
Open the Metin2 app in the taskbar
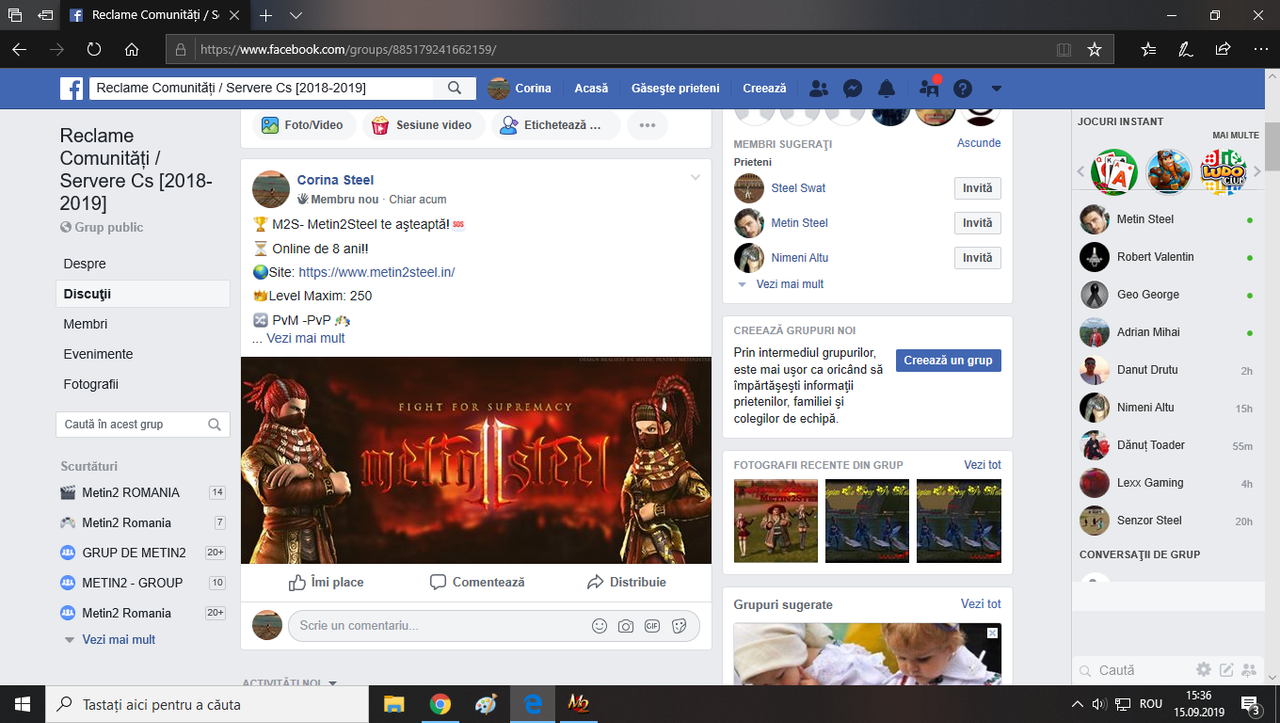coord(579,704)
